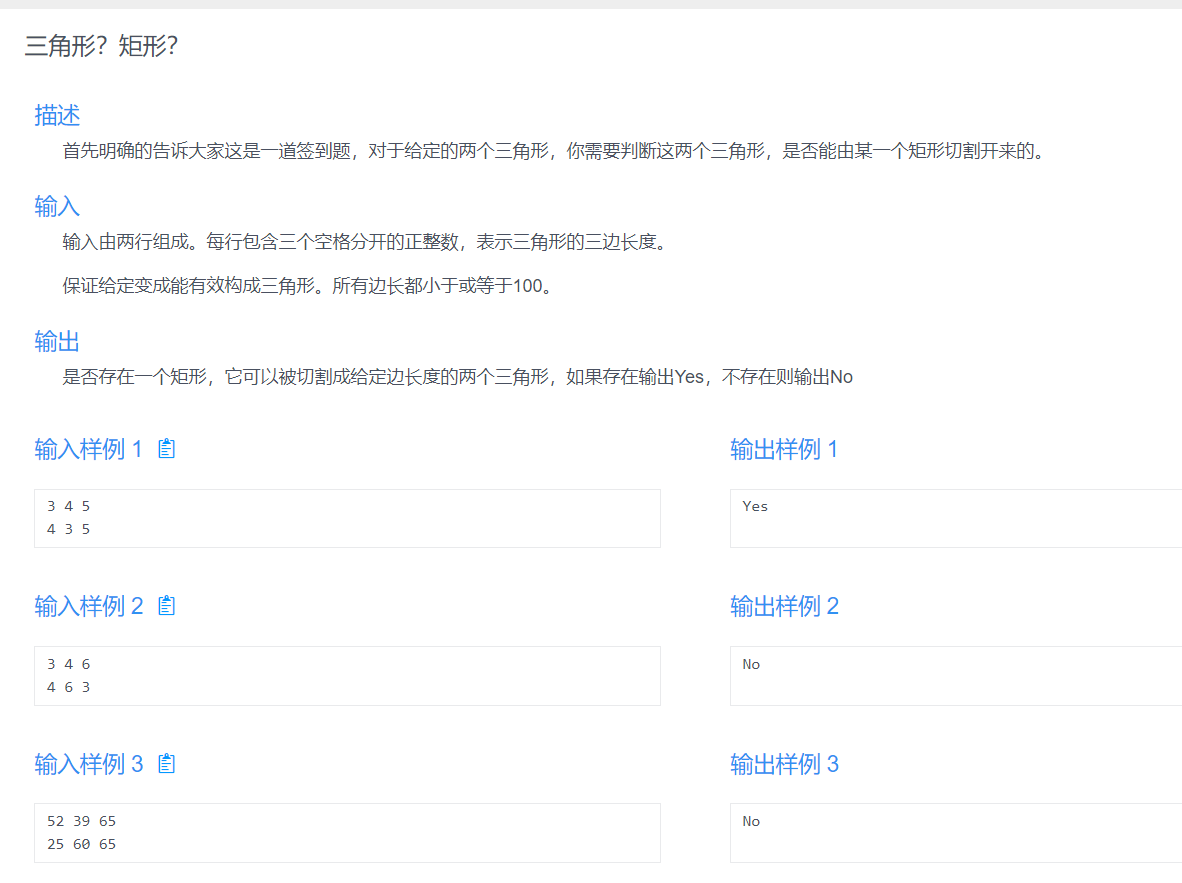Open the 描述 section heading
The image size is (1182, 883).
coord(57,115)
